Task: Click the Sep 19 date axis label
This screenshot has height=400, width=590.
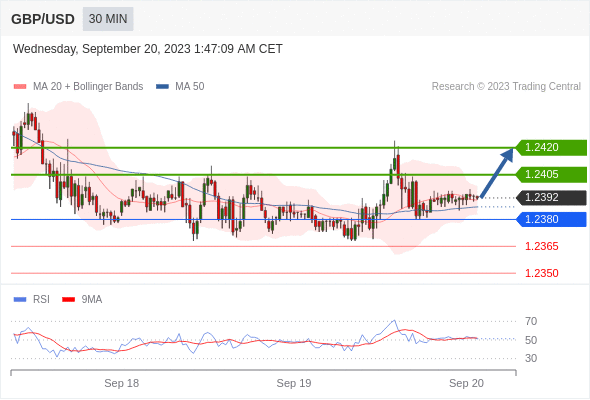Action: tap(294, 383)
